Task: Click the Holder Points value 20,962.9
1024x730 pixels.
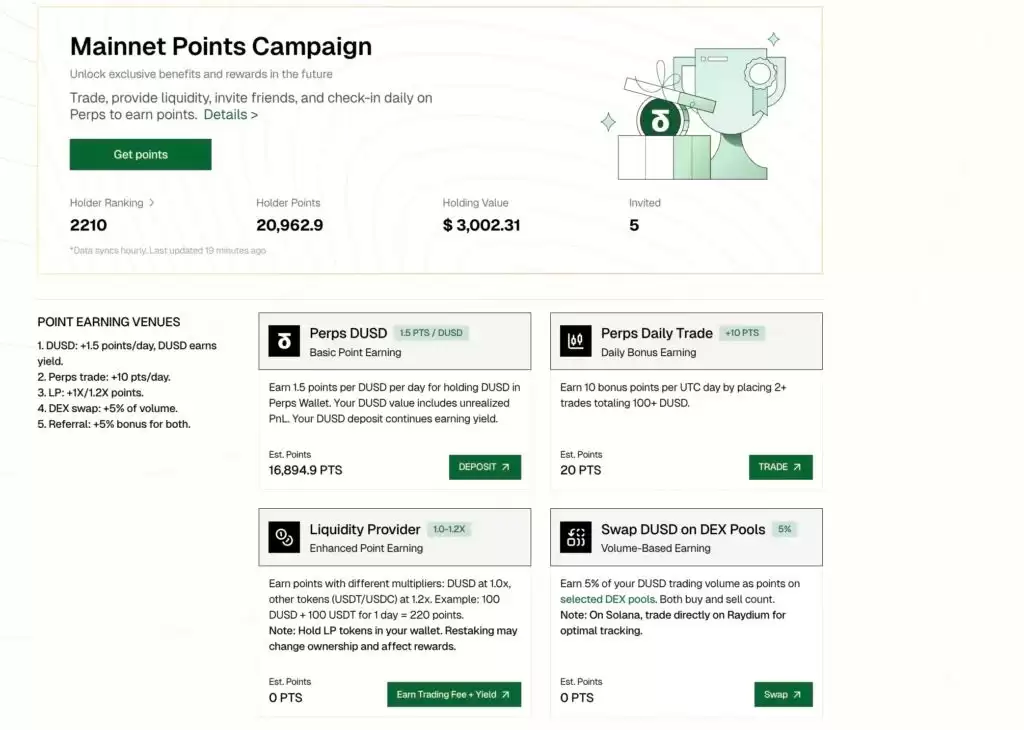Action: pos(289,225)
